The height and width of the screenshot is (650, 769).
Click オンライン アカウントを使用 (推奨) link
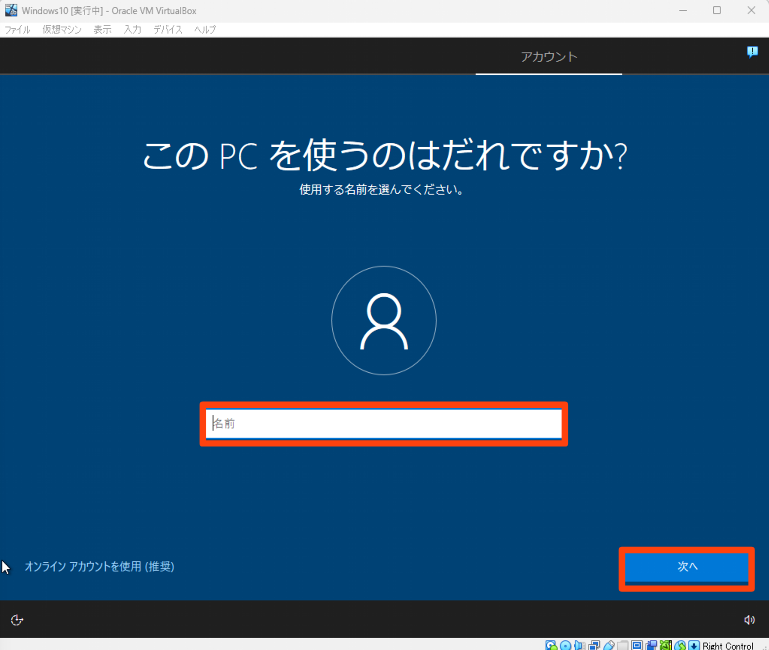point(100,567)
